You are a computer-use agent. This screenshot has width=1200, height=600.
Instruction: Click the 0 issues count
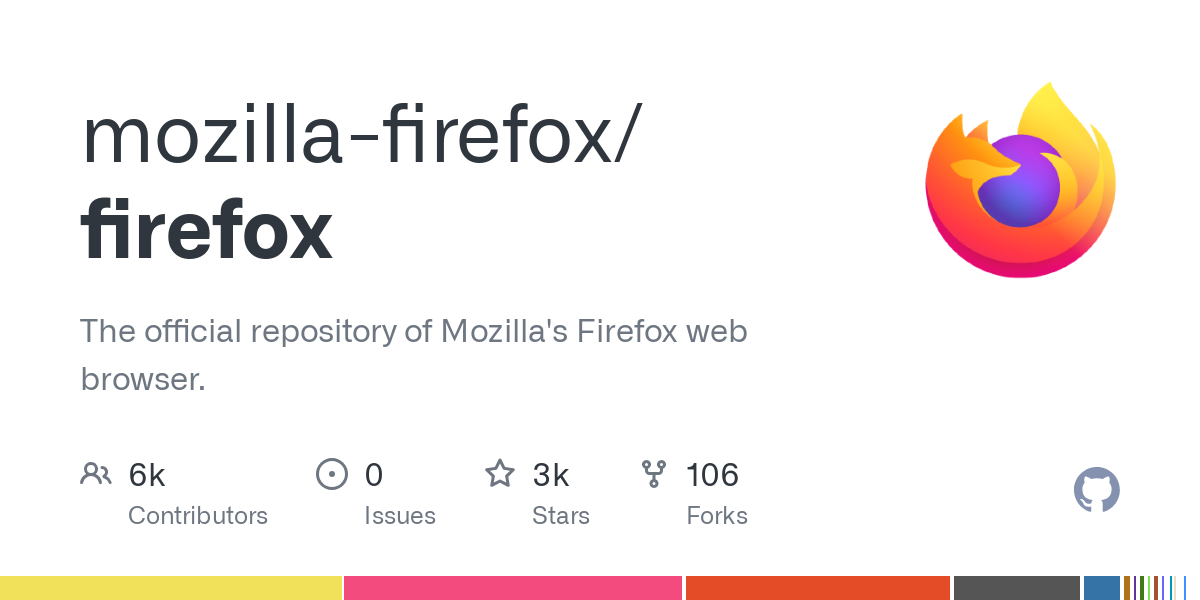coord(373,475)
